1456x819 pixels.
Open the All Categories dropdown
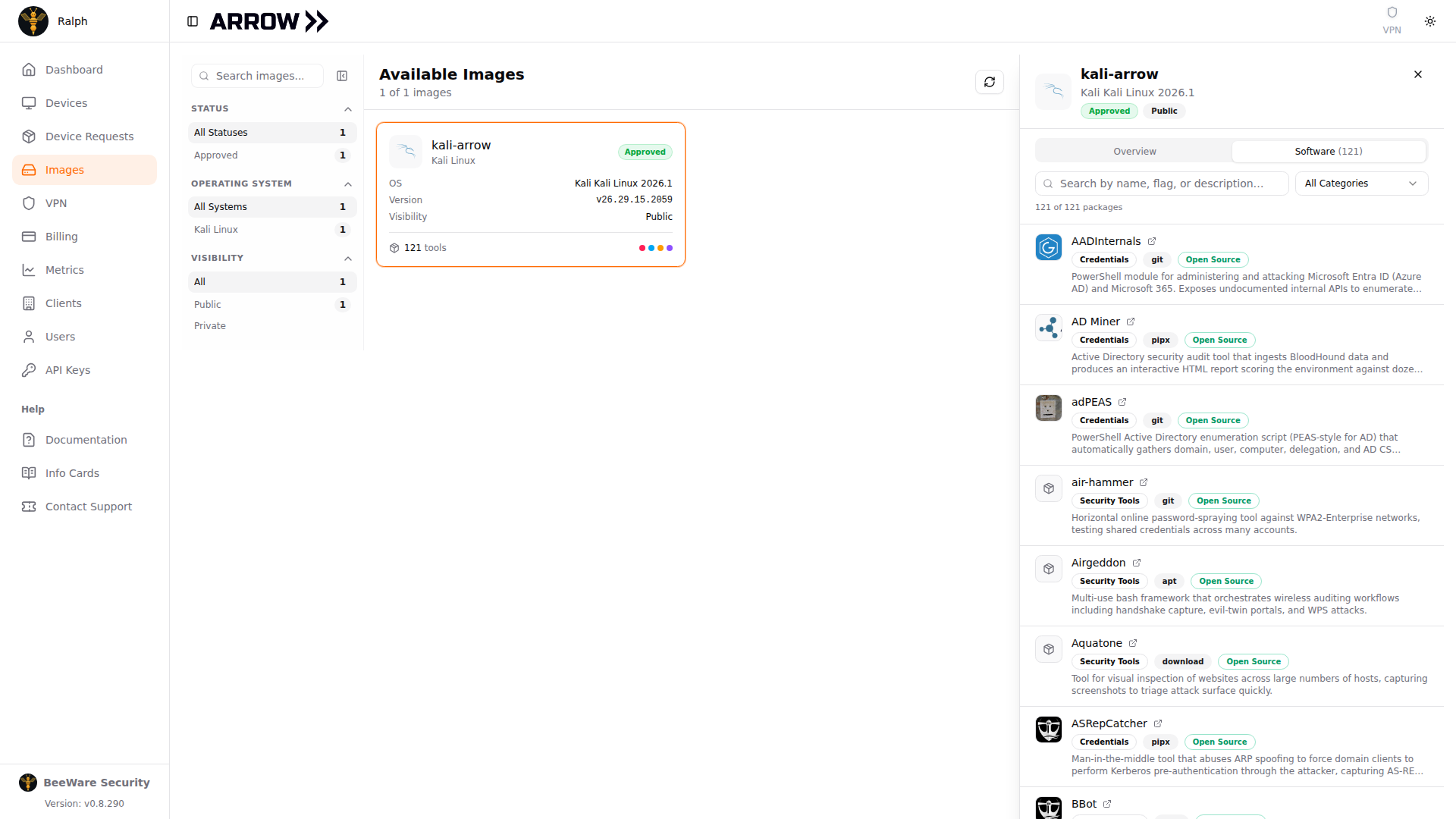[1361, 184]
